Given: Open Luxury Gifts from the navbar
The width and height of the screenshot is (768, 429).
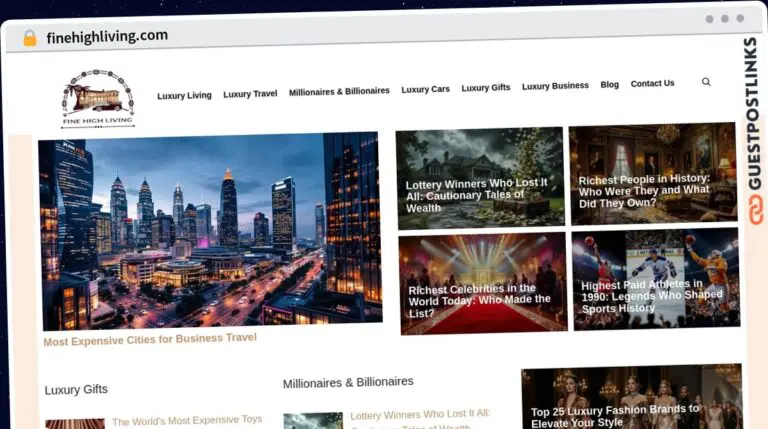Looking at the screenshot, I should [x=485, y=88].
